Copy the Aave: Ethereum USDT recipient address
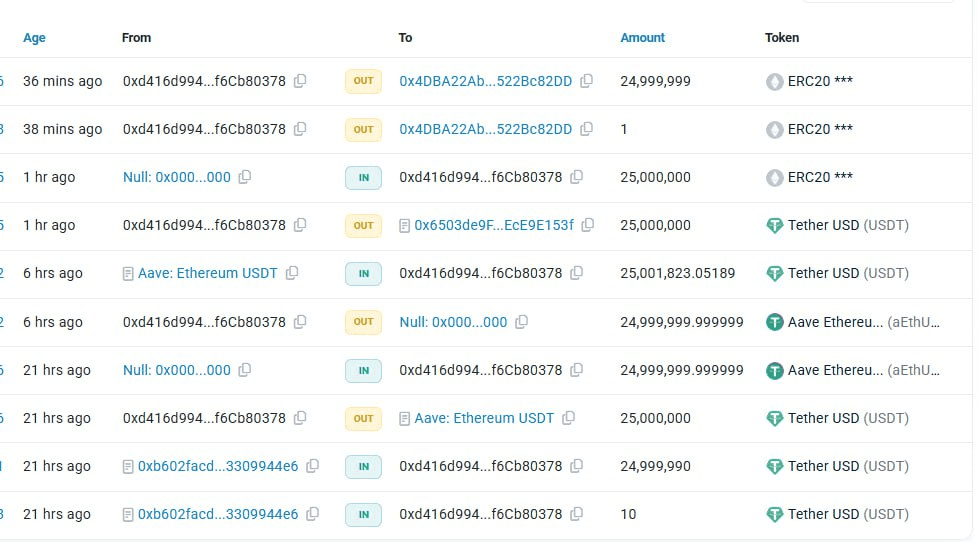The height and width of the screenshot is (542, 978). [568, 418]
